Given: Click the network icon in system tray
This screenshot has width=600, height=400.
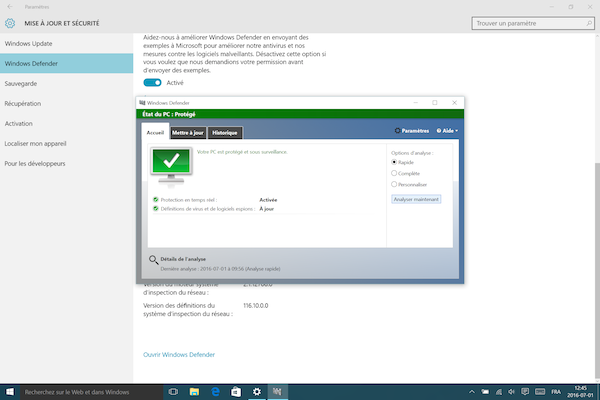Looking at the screenshot, I should pyautogui.click(x=499, y=392).
